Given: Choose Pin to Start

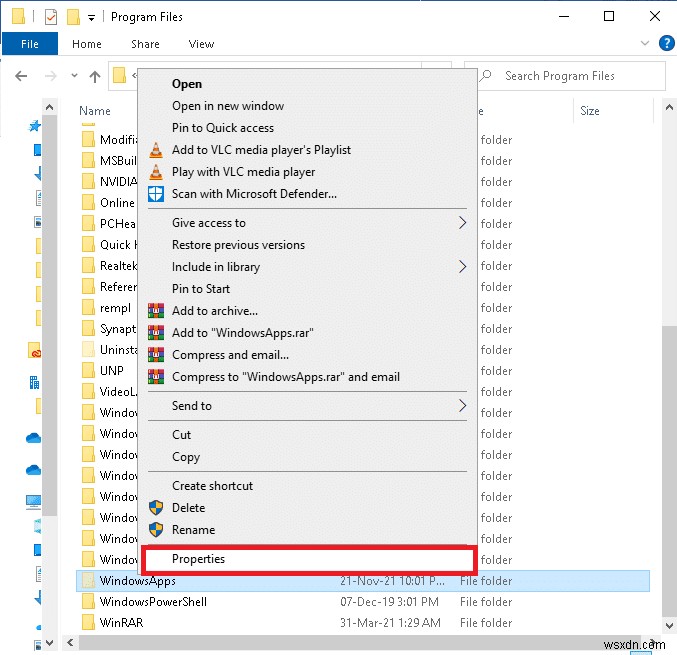Looking at the screenshot, I should pyautogui.click(x=201, y=289).
